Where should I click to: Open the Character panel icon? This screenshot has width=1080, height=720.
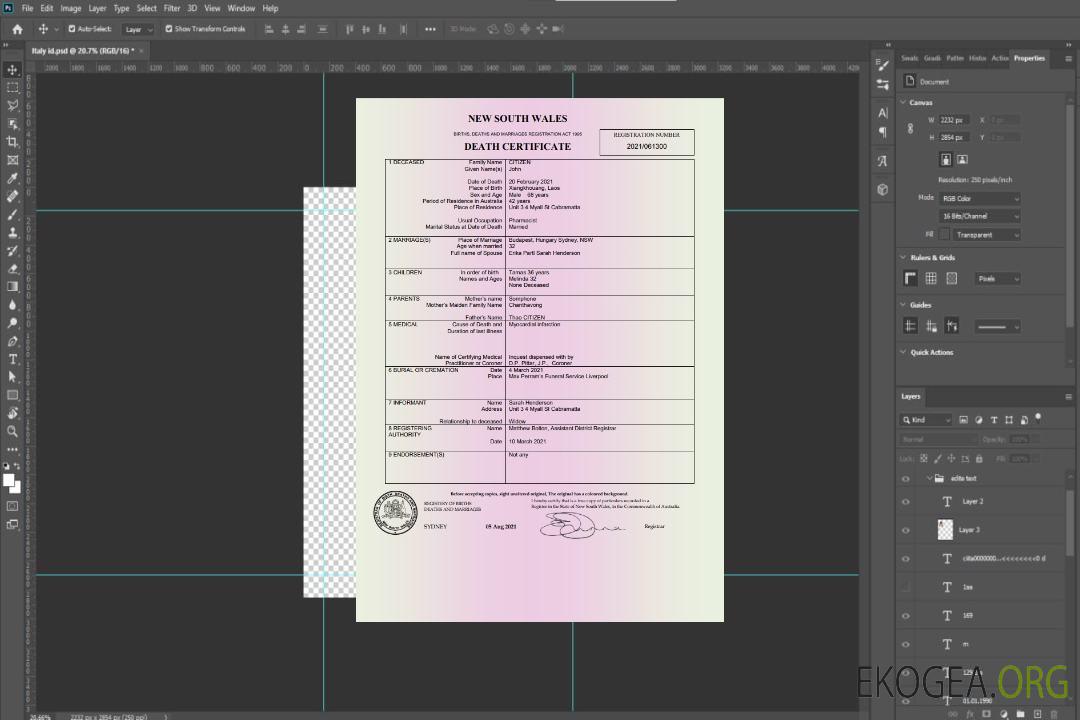[883, 113]
